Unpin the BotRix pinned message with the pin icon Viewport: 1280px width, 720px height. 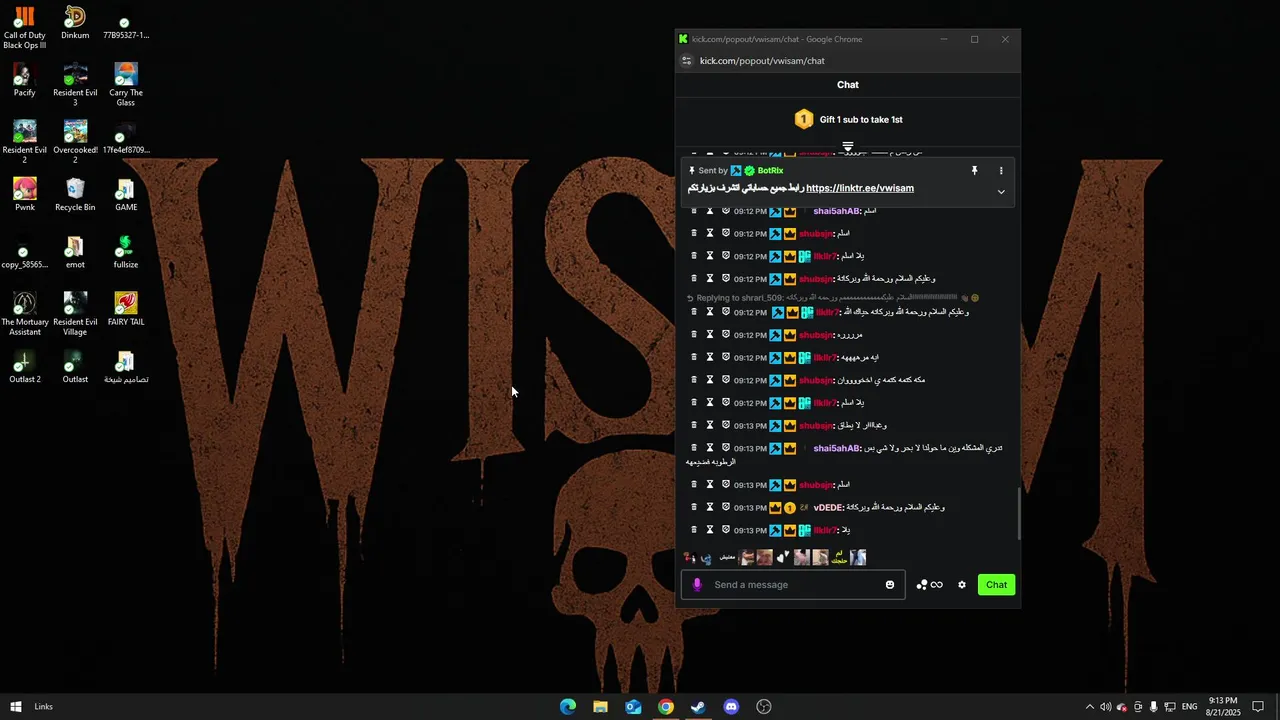coord(974,171)
